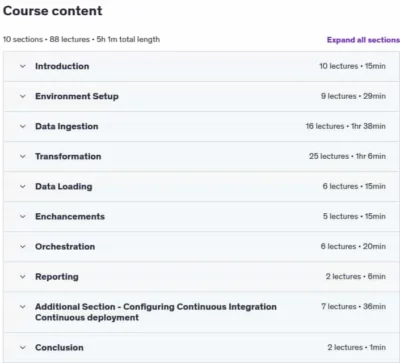This screenshot has height=363, width=400.
Task: Open Configuring Continuous Integration section title
Action: click(x=156, y=312)
